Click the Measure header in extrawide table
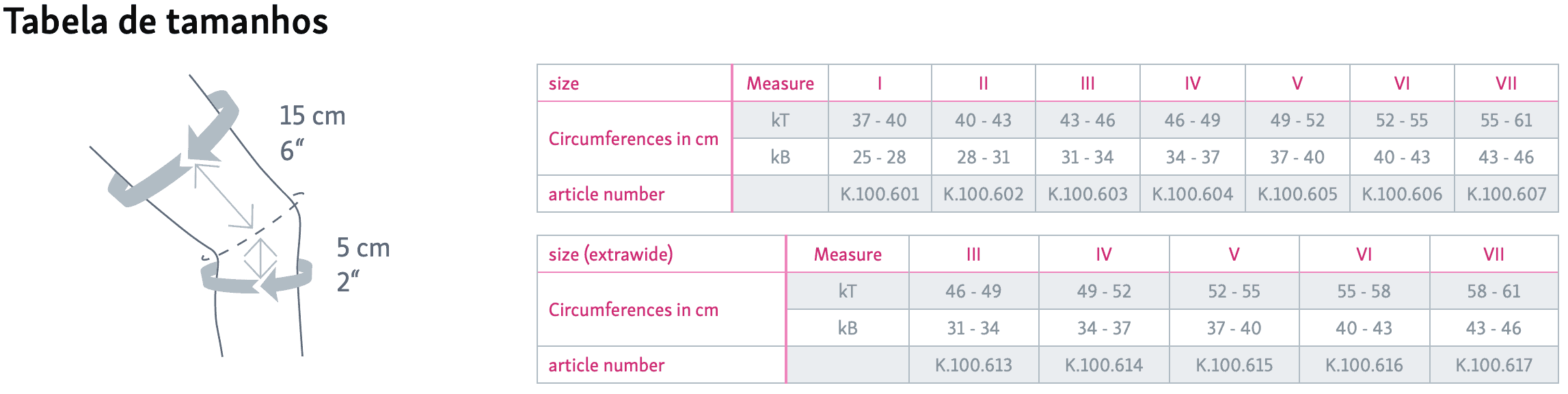Viewport: 1568px width, 394px height. [848, 254]
